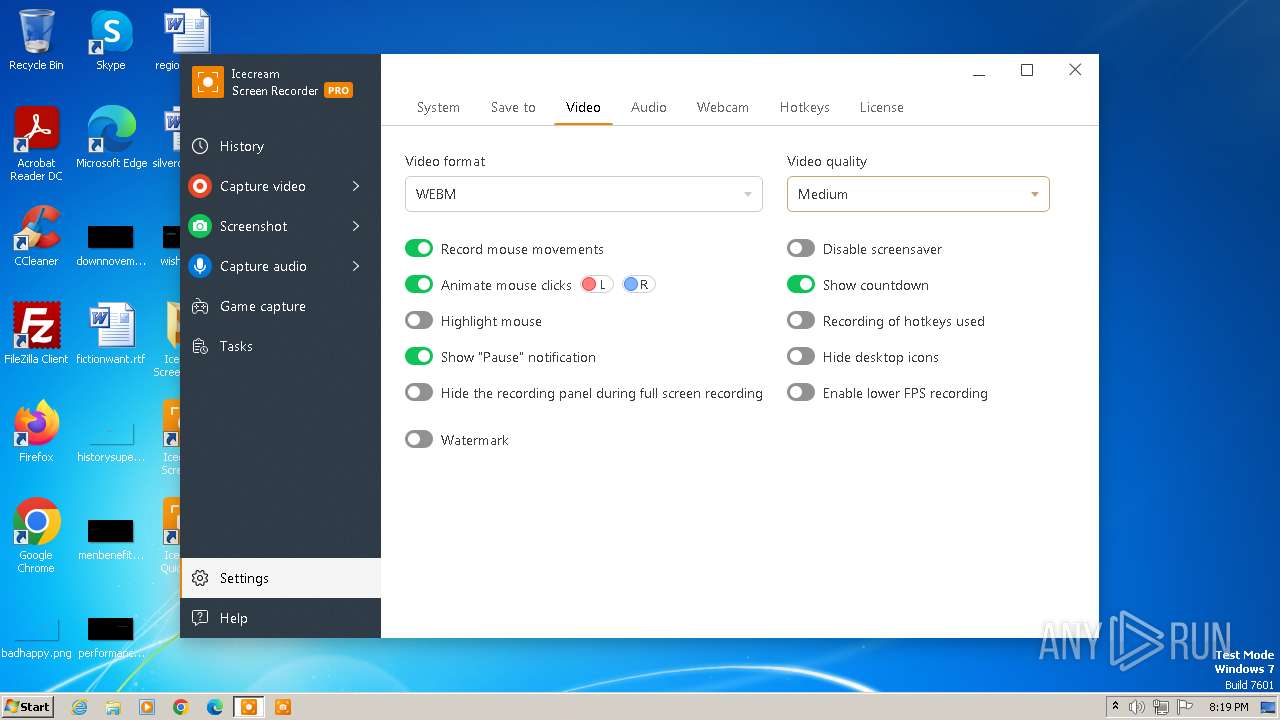The width and height of the screenshot is (1280, 720).
Task: Expand Capture audio submenu arrow
Action: [356, 266]
